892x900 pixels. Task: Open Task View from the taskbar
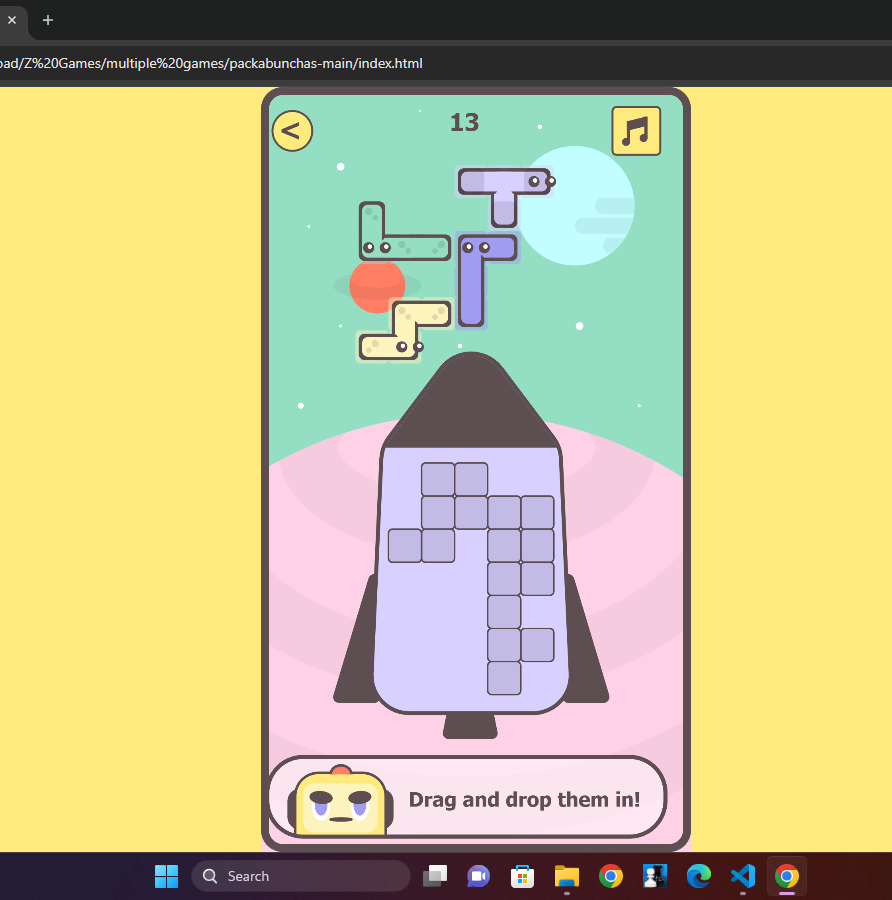coord(435,876)
